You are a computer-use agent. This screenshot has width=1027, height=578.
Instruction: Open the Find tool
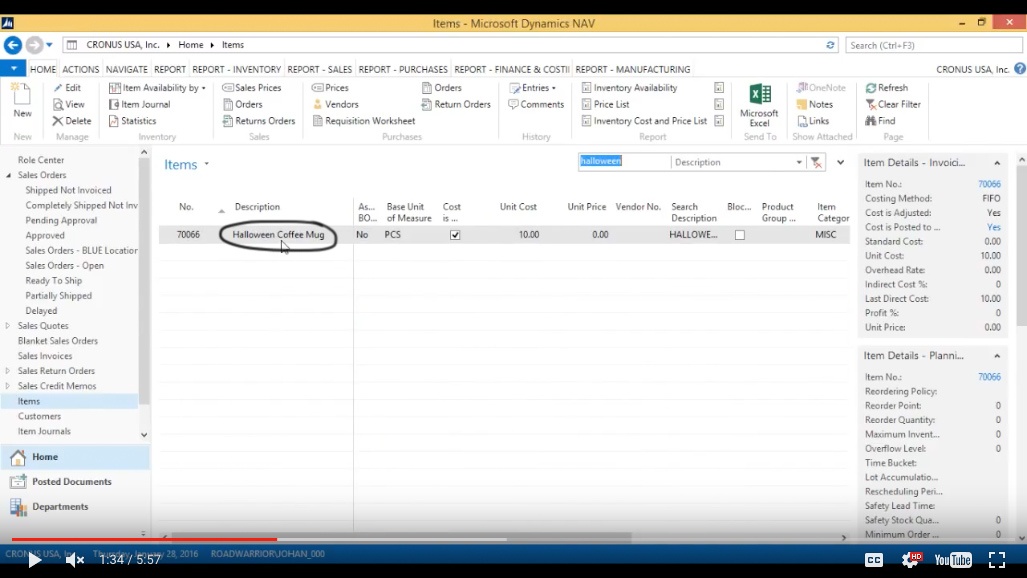coord(880,121)
